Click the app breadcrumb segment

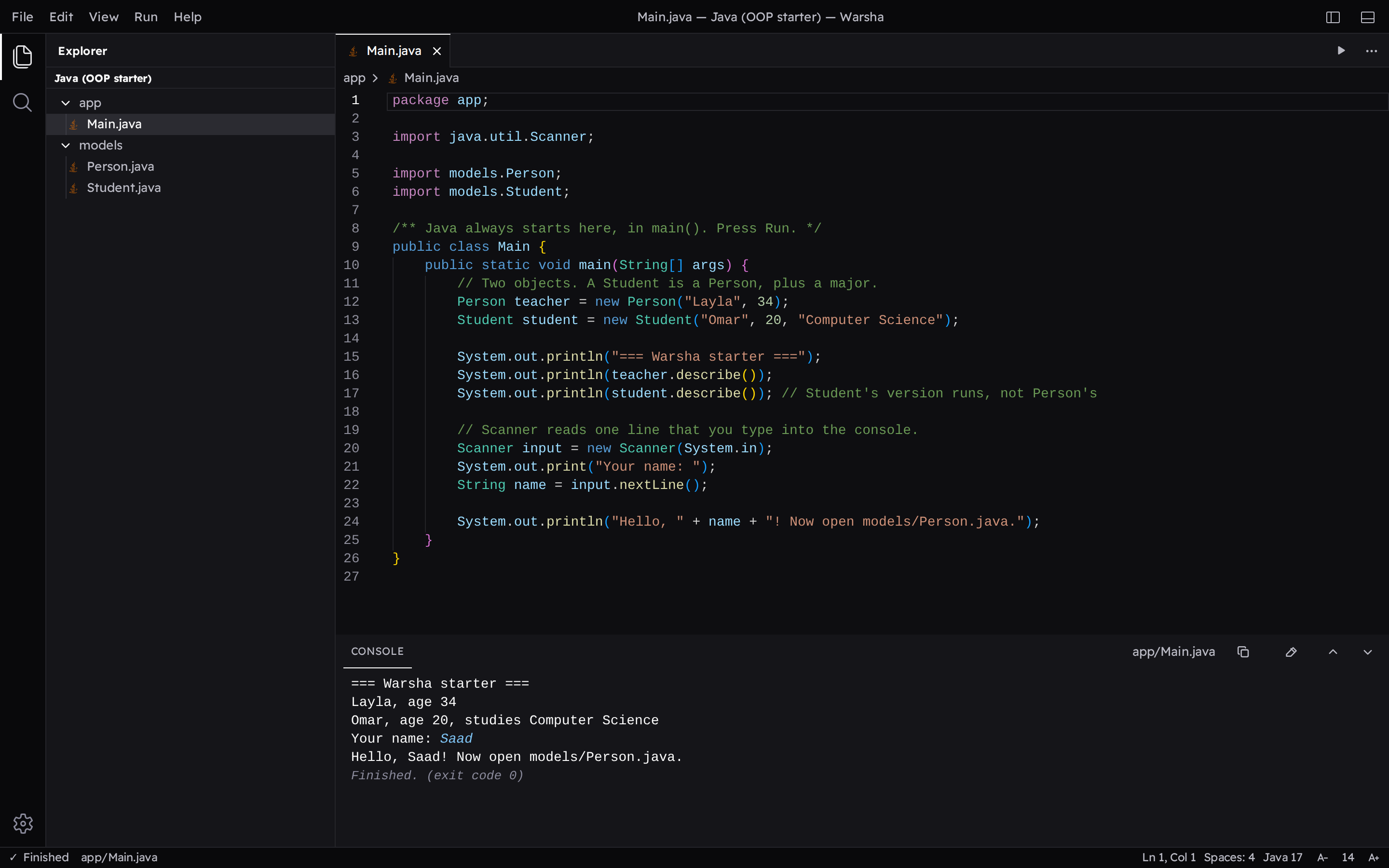point(354,78)
